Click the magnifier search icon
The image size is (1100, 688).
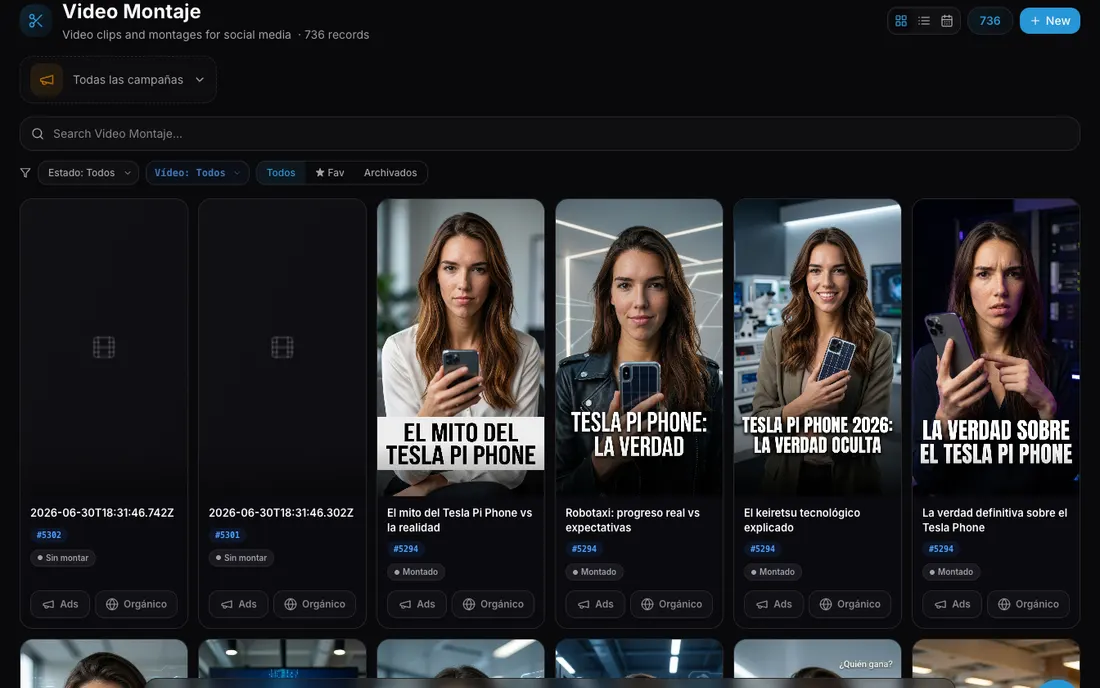click(38, 134)
